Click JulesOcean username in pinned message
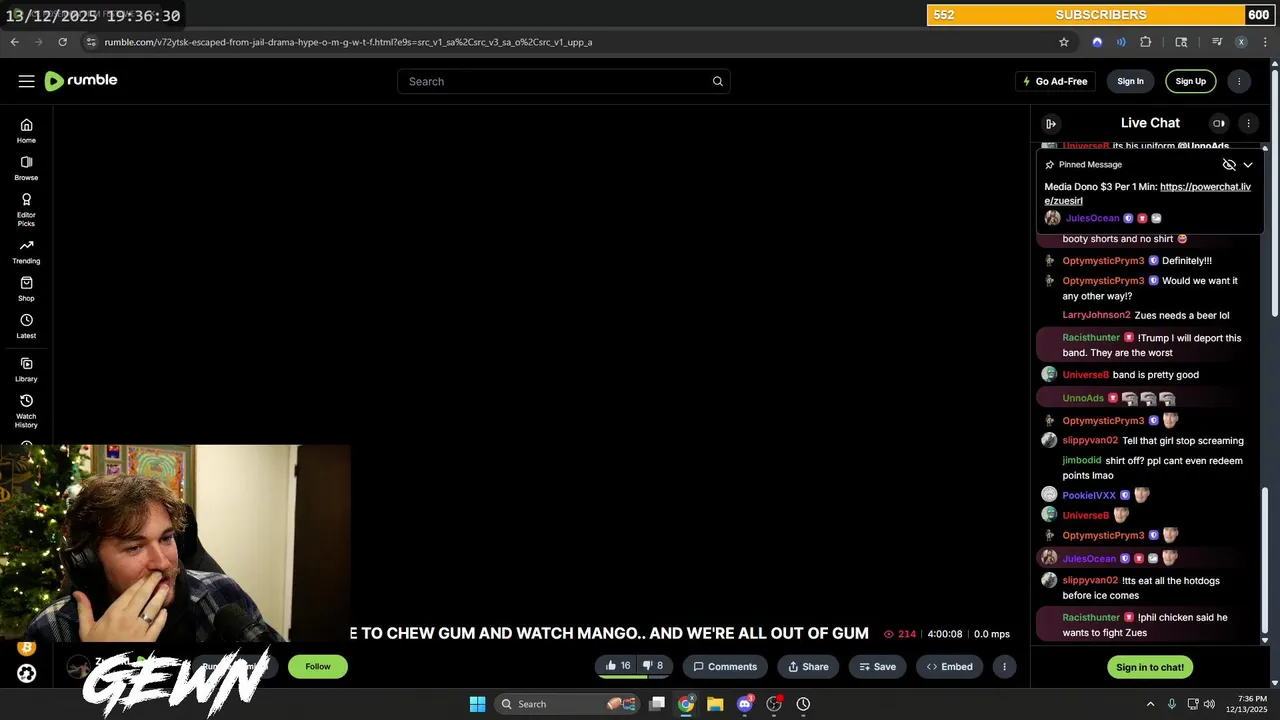The height and width of the screenshot is (720, 1280). coord(1092,218)
